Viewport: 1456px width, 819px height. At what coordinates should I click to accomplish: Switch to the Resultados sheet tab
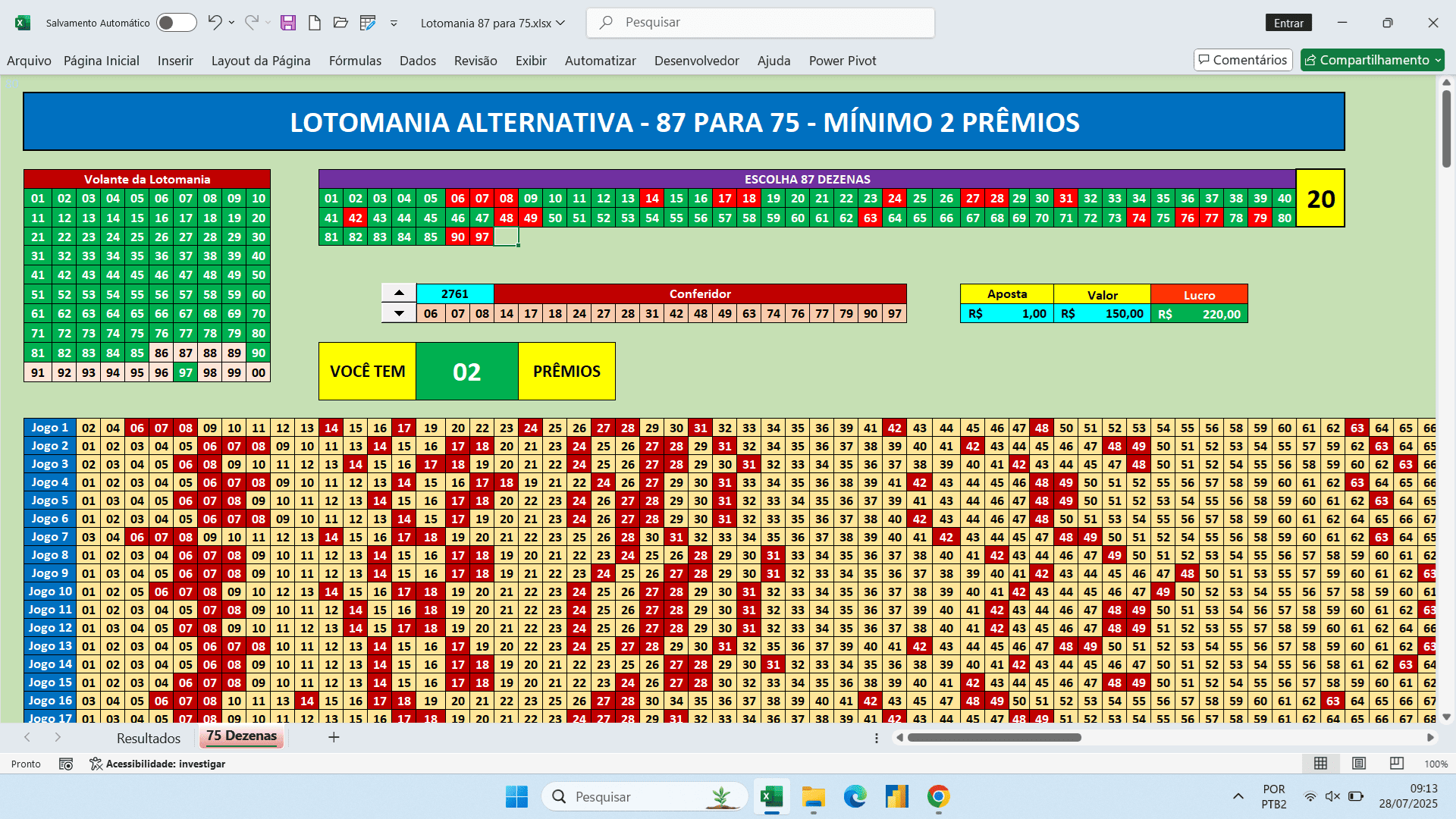(x=149, y=738)
